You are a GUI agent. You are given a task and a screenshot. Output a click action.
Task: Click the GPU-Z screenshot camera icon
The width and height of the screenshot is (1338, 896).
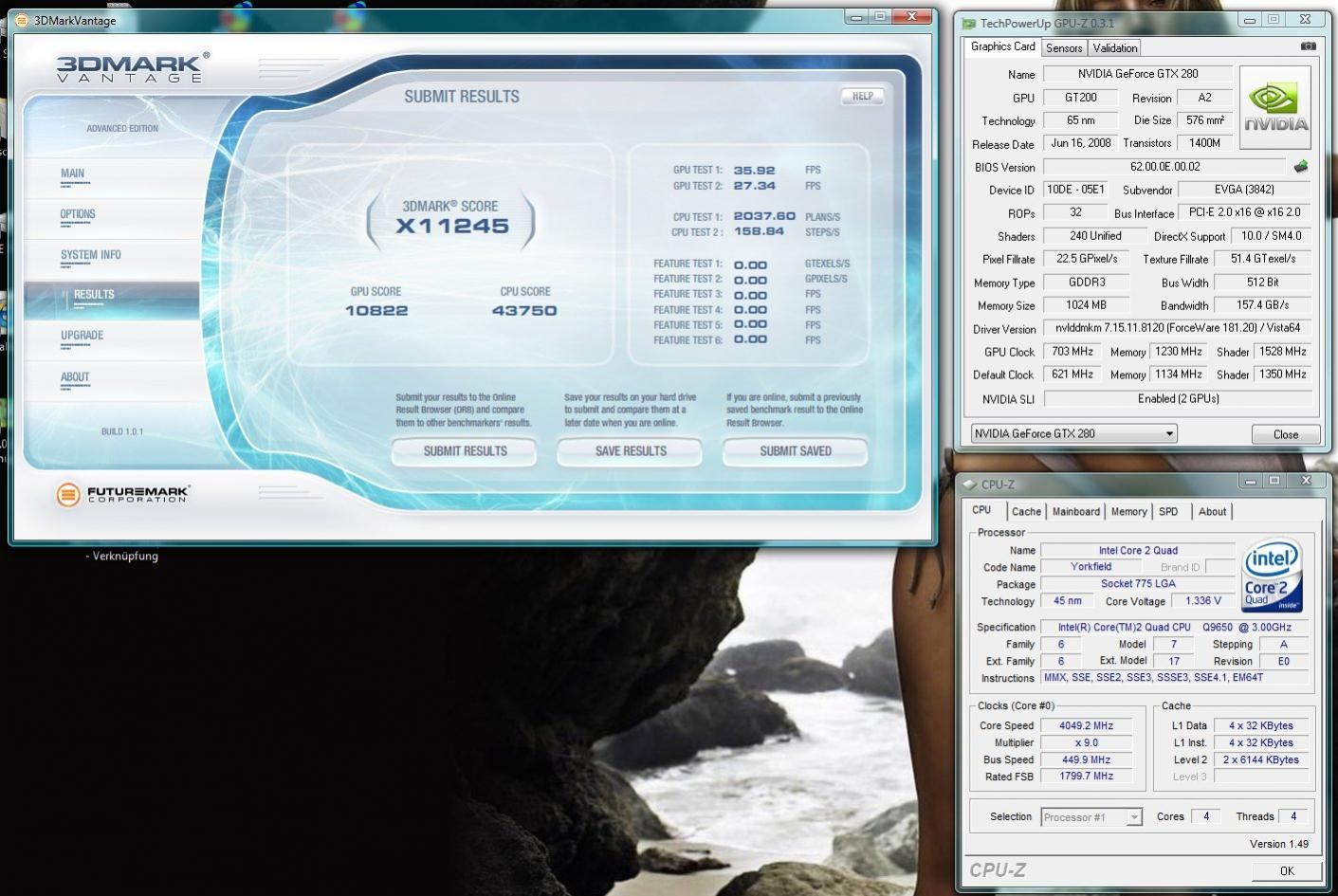point(1308,46)
